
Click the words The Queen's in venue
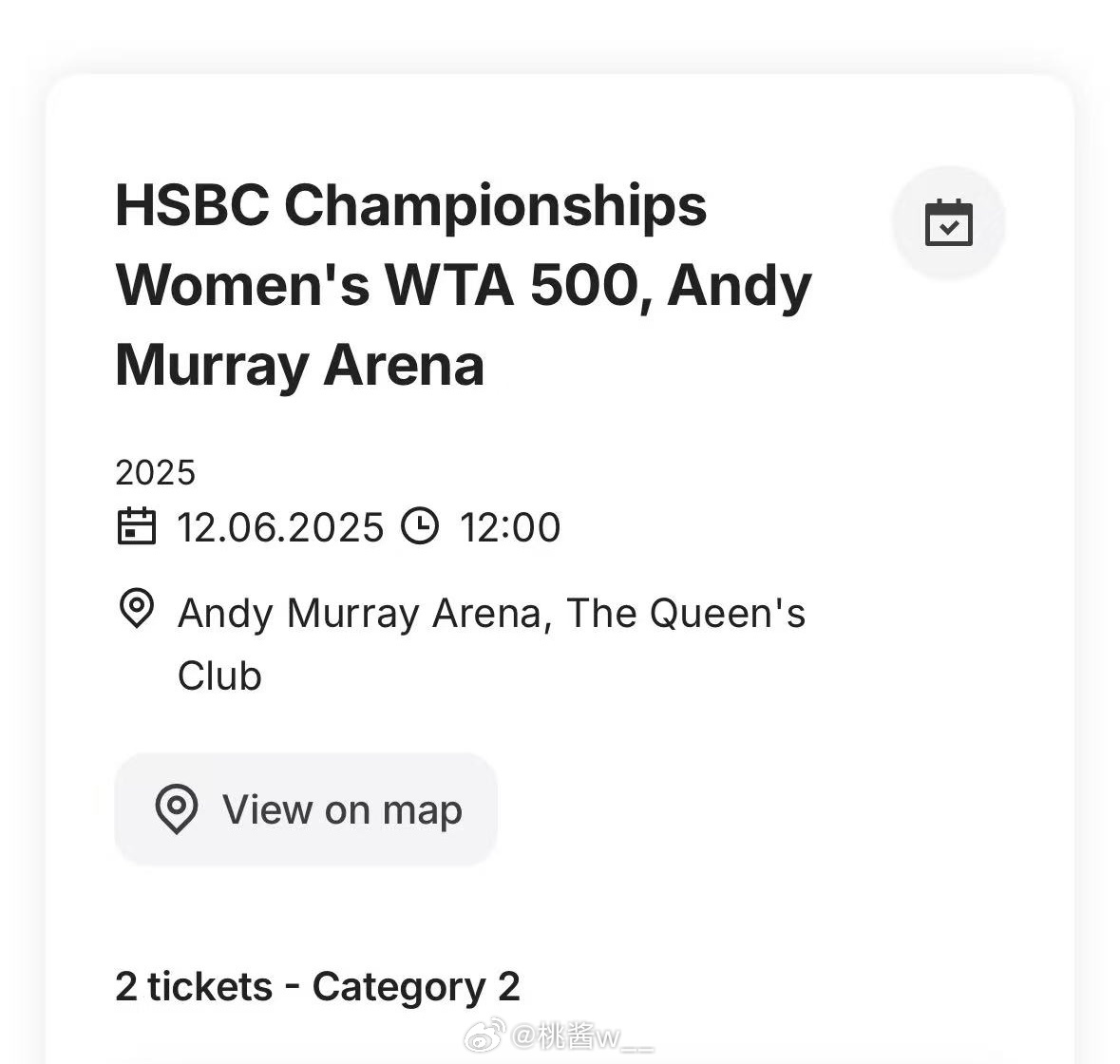point(686,613)
